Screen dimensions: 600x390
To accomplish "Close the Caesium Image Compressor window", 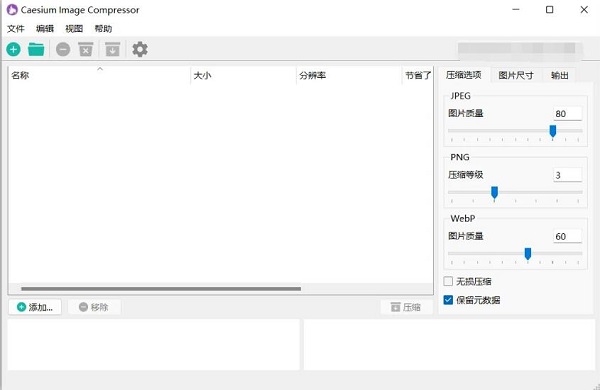I will [x=584, y=10].
